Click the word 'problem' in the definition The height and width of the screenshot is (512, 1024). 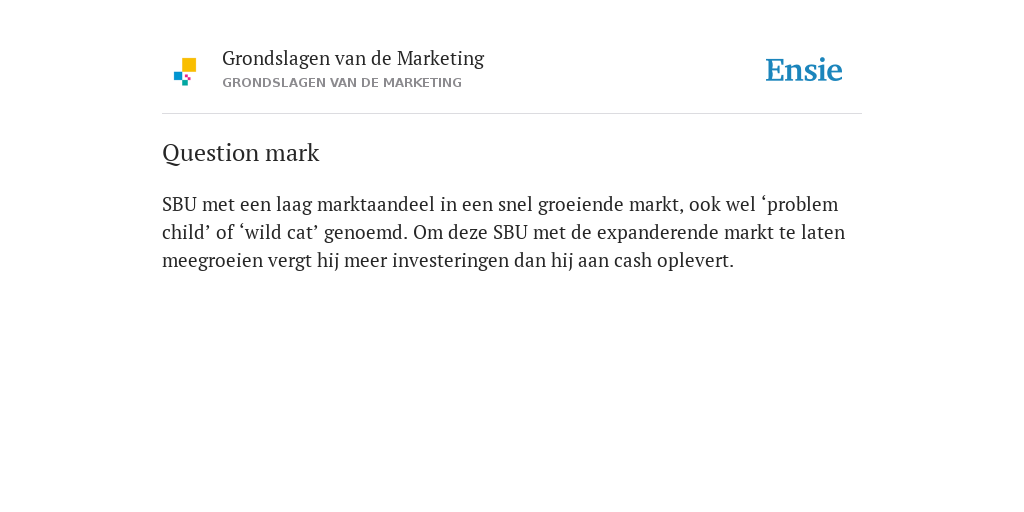tap(803, 205)
